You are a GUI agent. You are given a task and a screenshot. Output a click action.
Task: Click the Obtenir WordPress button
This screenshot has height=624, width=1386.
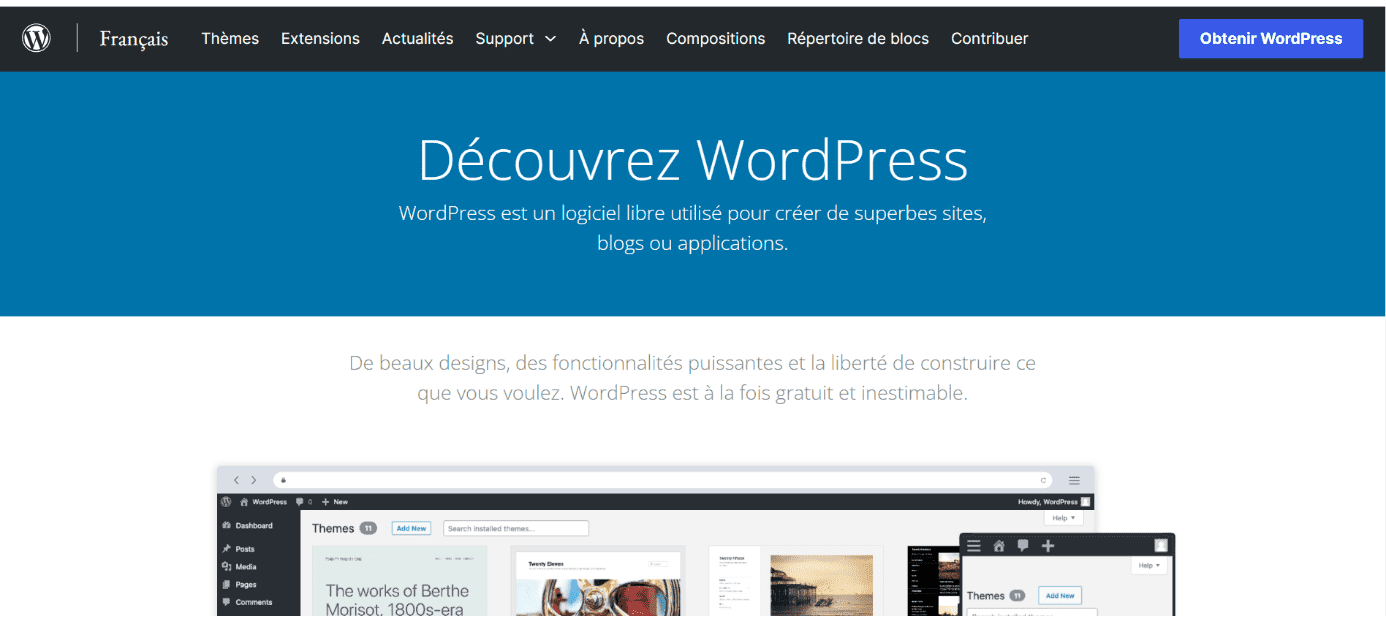[x=1270, y=39]
